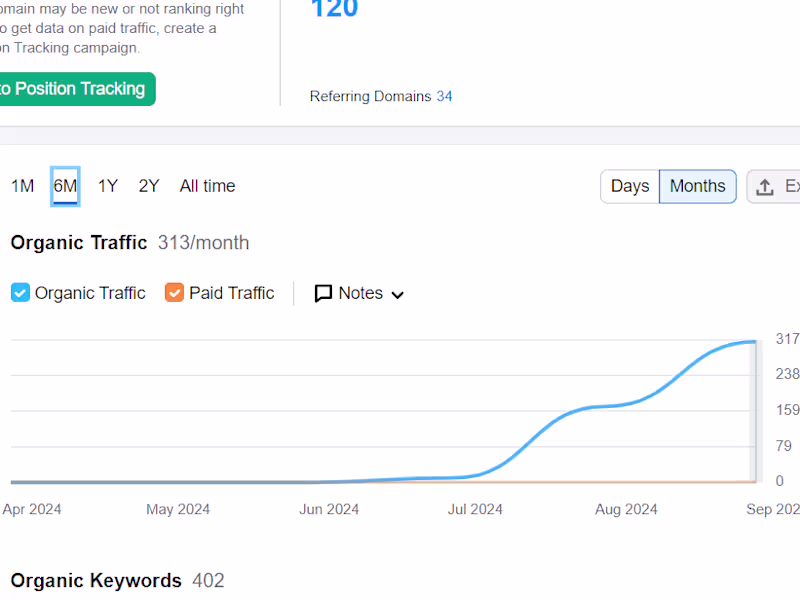
Task: Click the Jul 2024 axis label
Action: click(475, 509)
